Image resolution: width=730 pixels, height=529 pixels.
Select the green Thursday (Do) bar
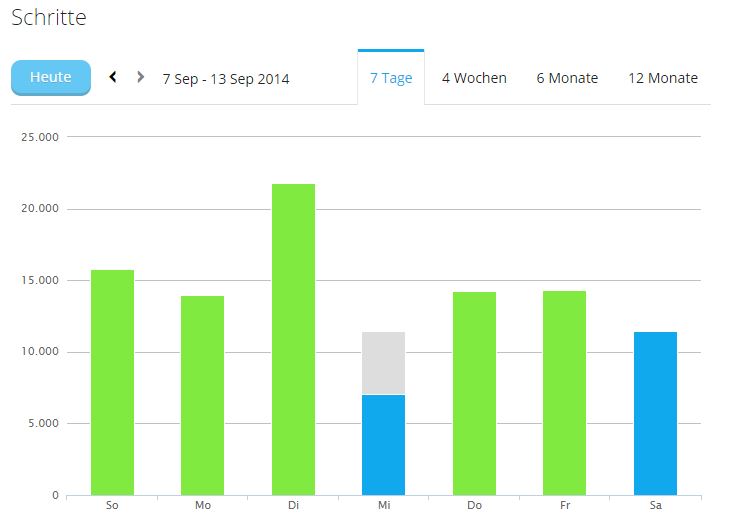tap(474, 393)
